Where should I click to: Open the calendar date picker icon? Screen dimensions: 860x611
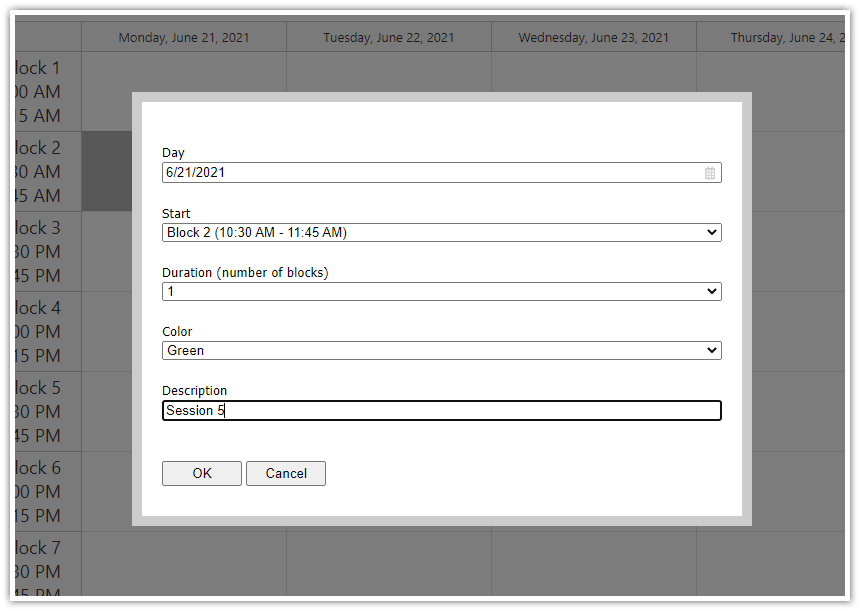tap(710, 172)
